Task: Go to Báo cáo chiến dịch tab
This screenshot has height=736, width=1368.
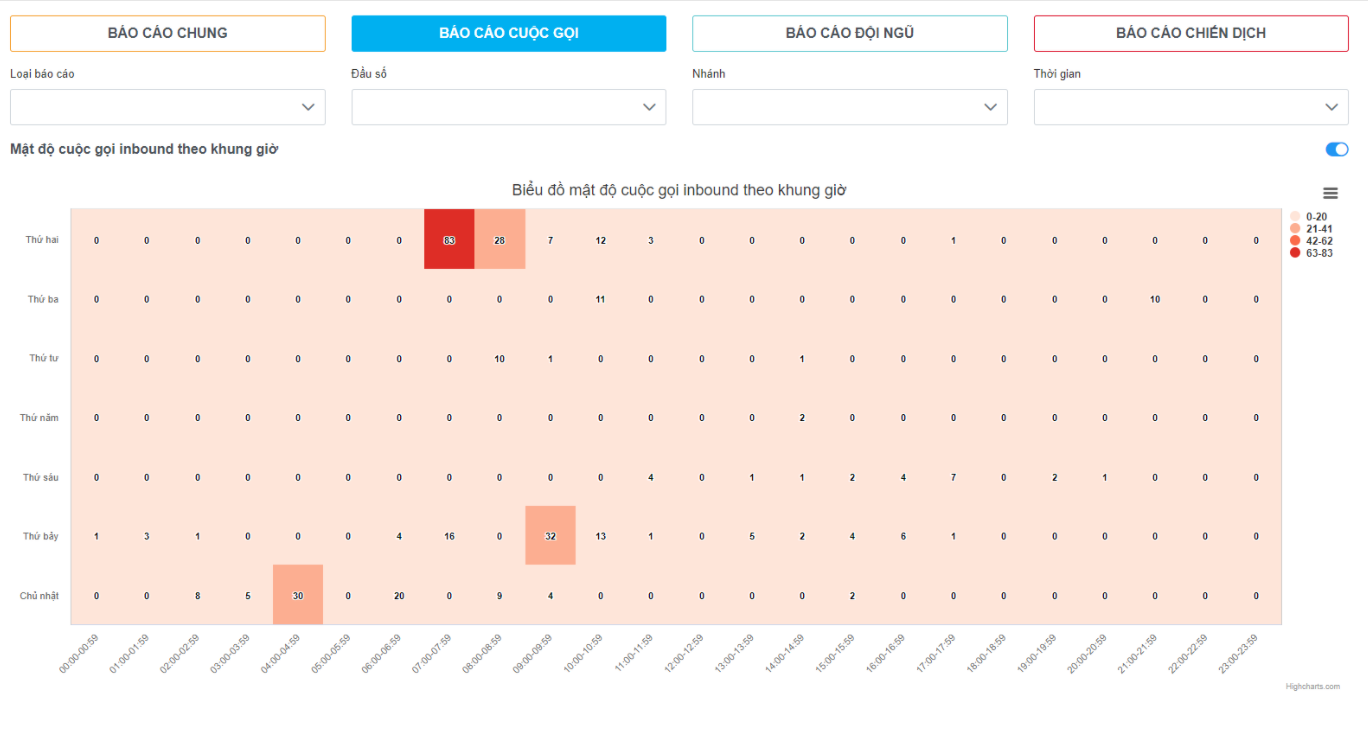Action: [x=1190, y=33]
